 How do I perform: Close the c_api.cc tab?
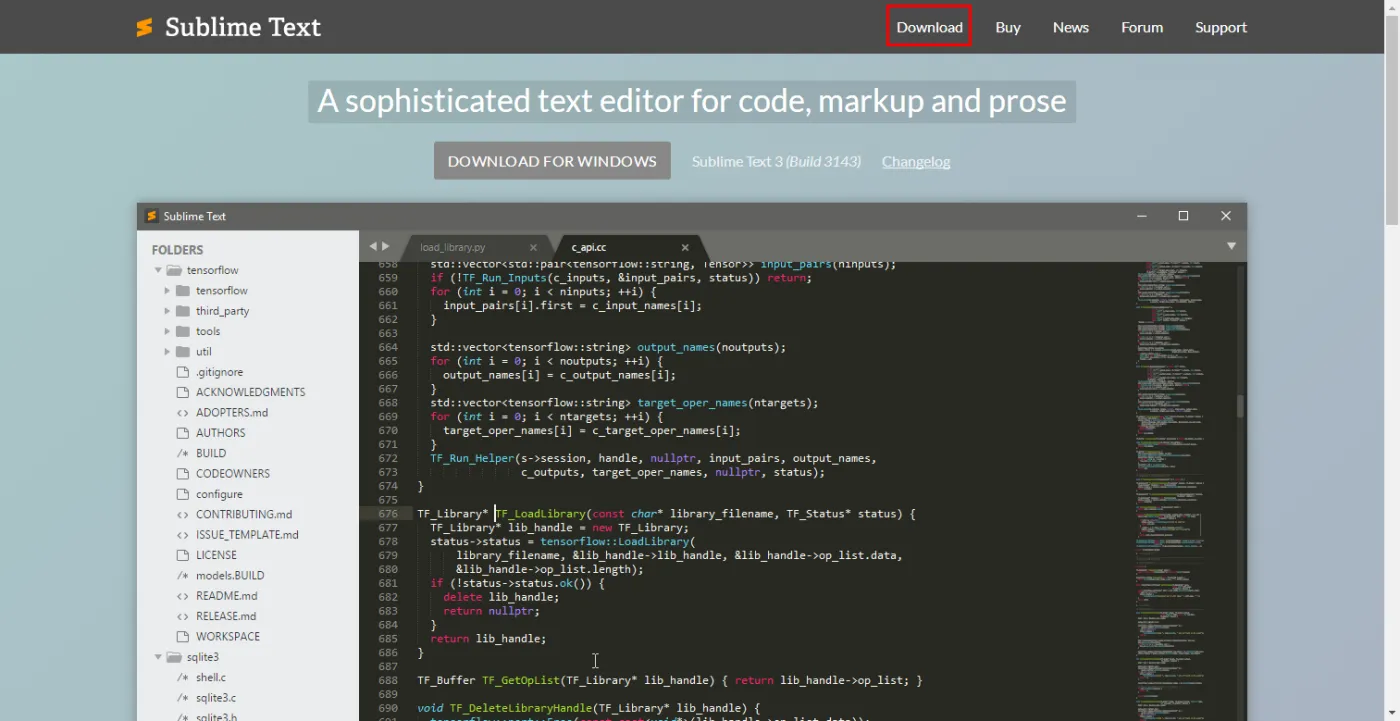tap(685, 247)
